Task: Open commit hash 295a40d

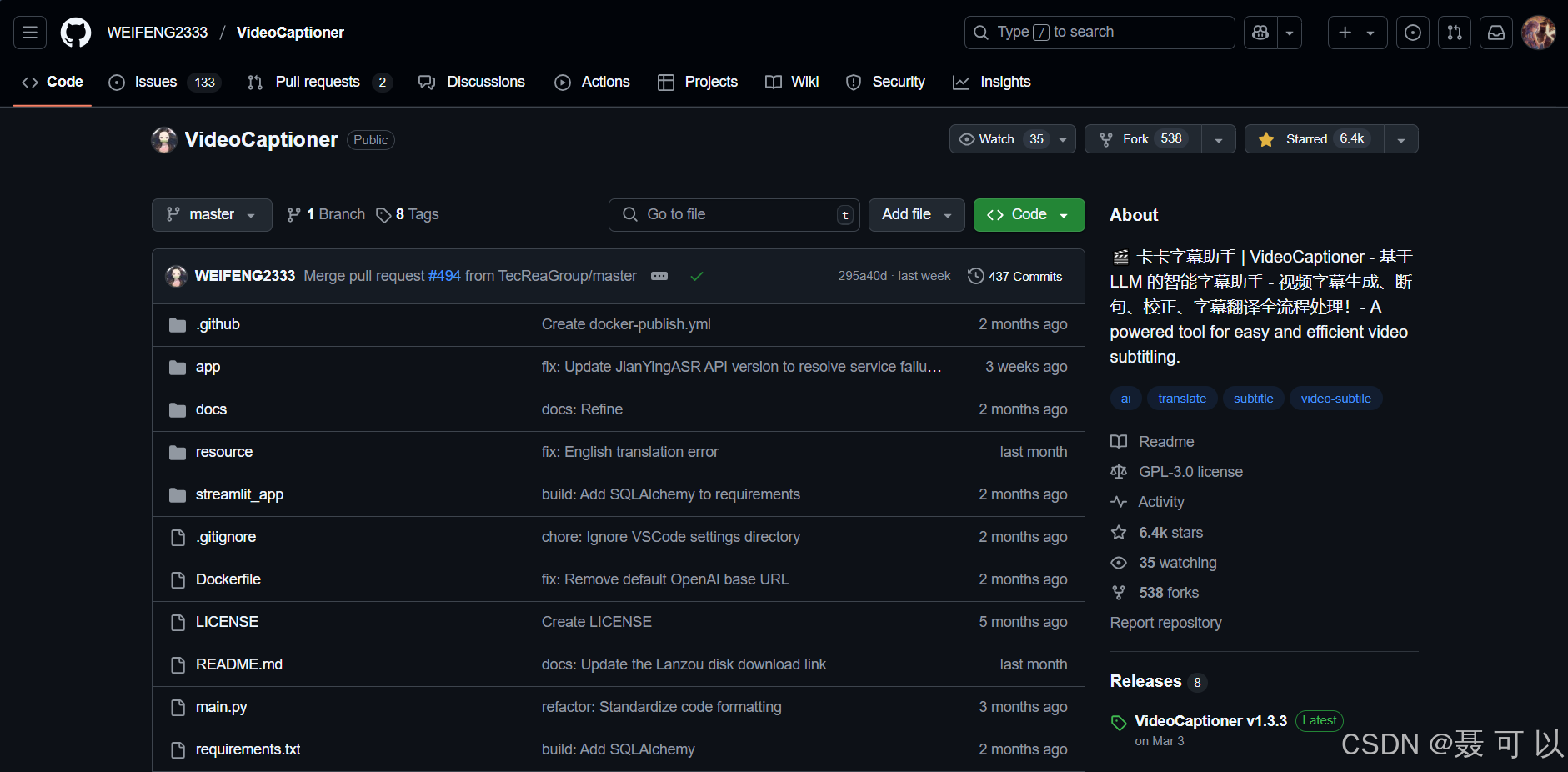Action: tap(863, 276)
